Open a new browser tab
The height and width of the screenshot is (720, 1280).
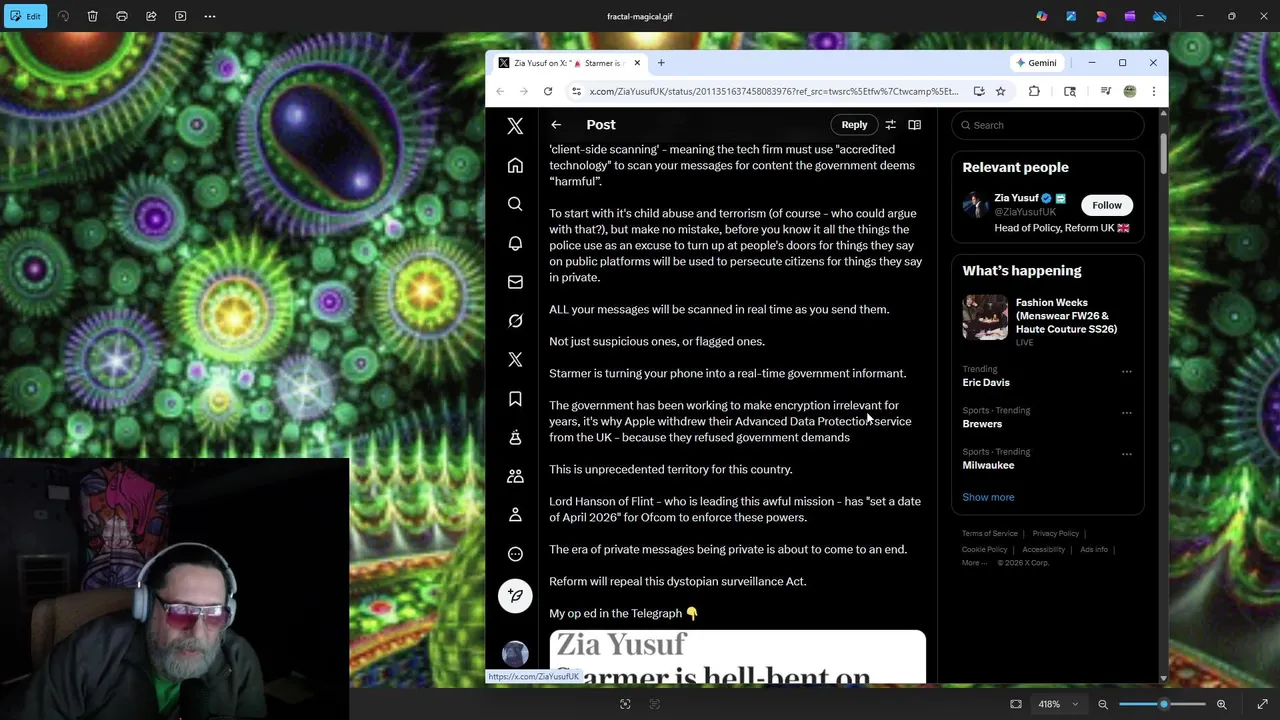point(661,63)
